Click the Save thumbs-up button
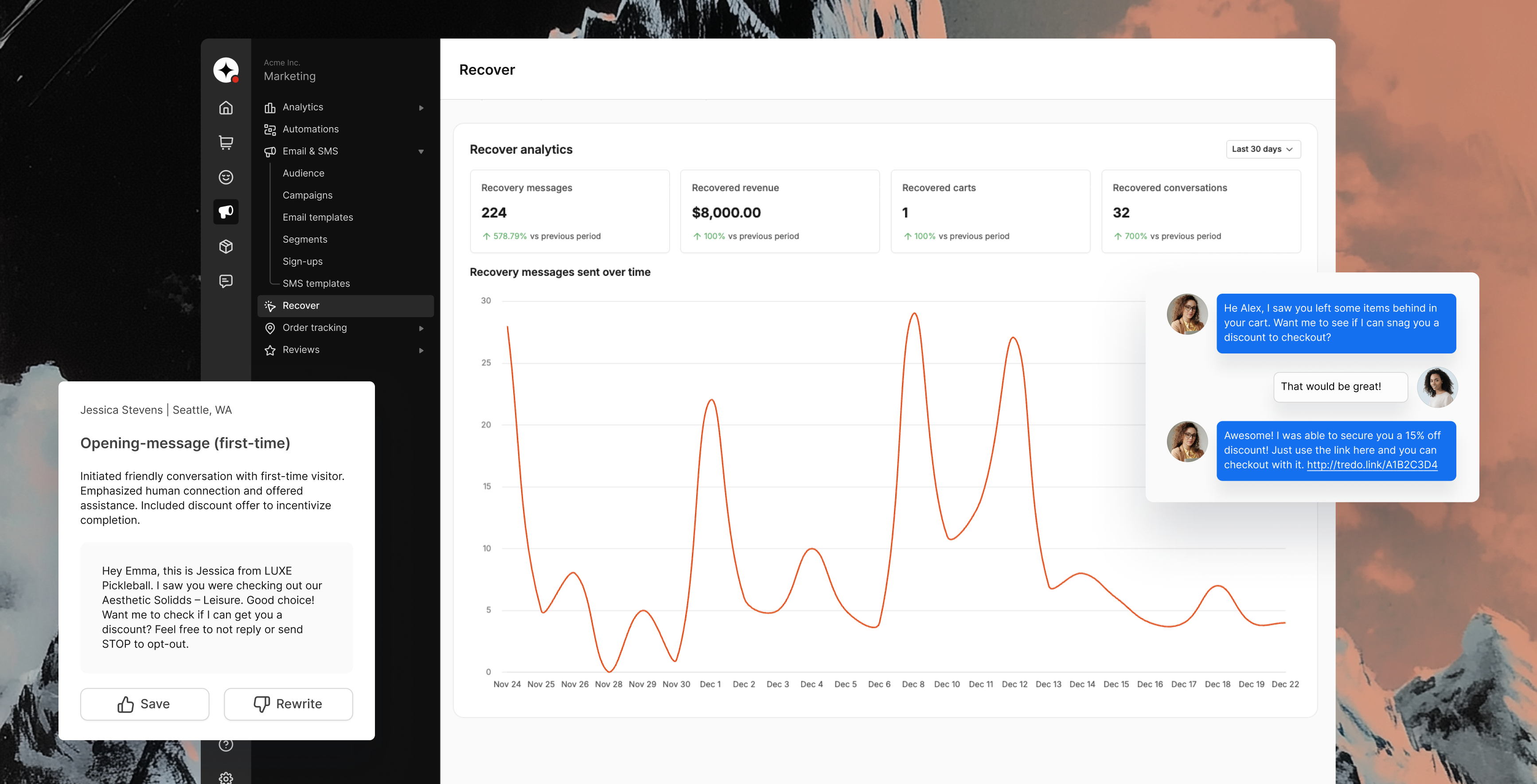1537x784 pixels. [x=144, y=704]
